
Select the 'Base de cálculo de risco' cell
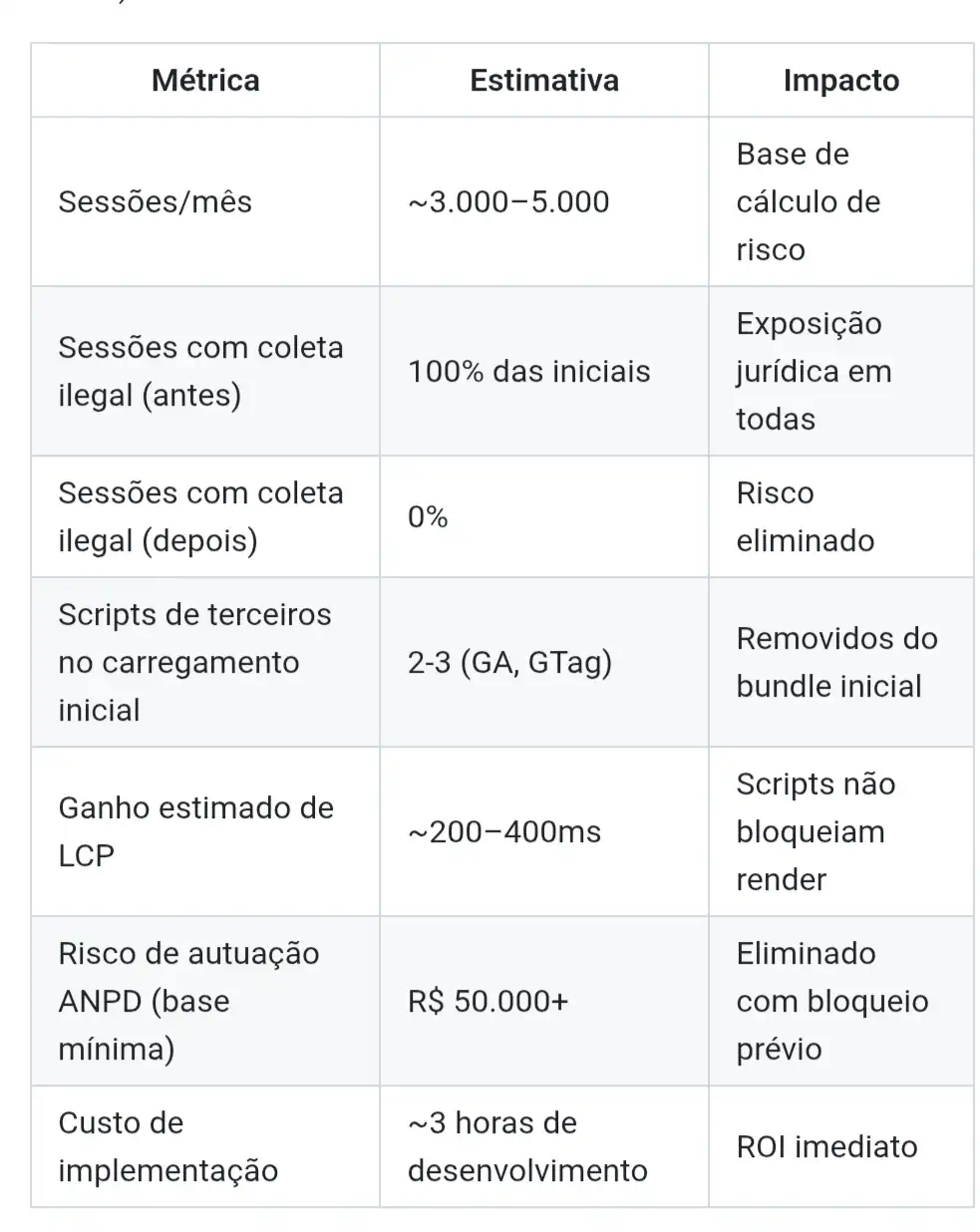[x=808, y=202]
